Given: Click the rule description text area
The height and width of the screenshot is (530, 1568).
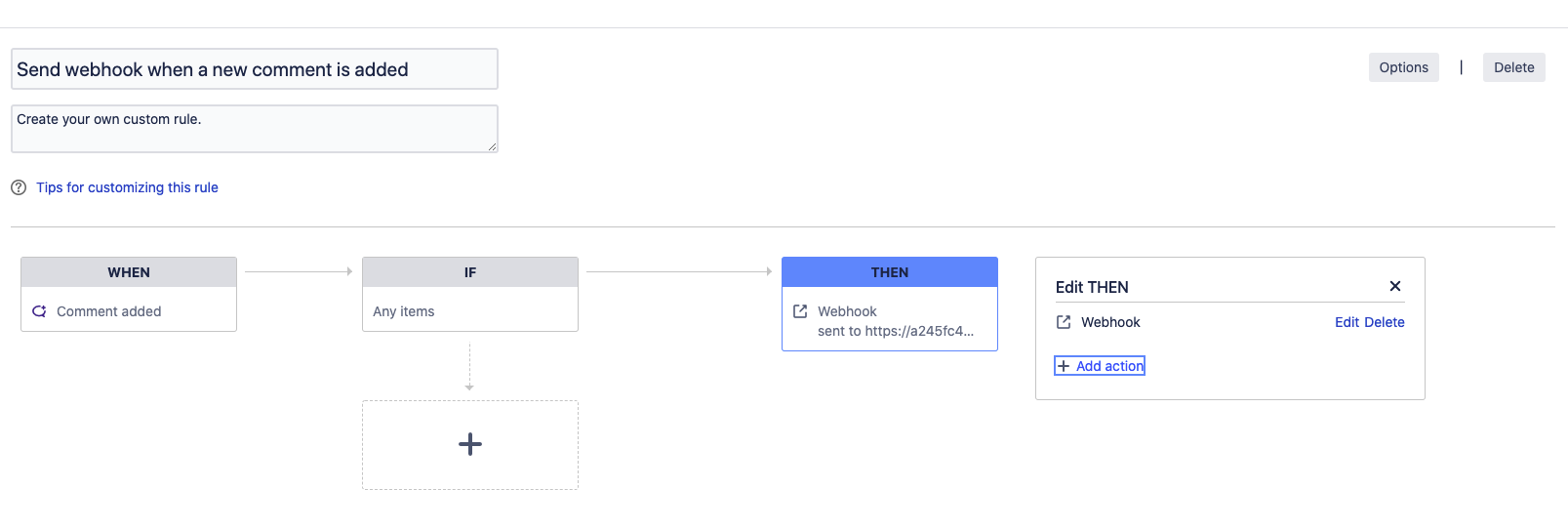Looking at the screenshot, I should [x=254, y=129].
